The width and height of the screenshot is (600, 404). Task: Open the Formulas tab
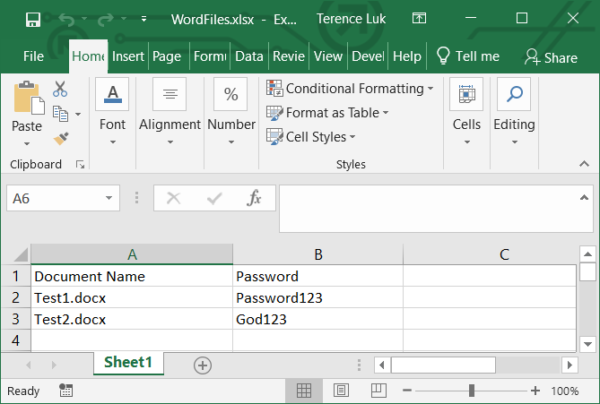[x=210, y=57]
